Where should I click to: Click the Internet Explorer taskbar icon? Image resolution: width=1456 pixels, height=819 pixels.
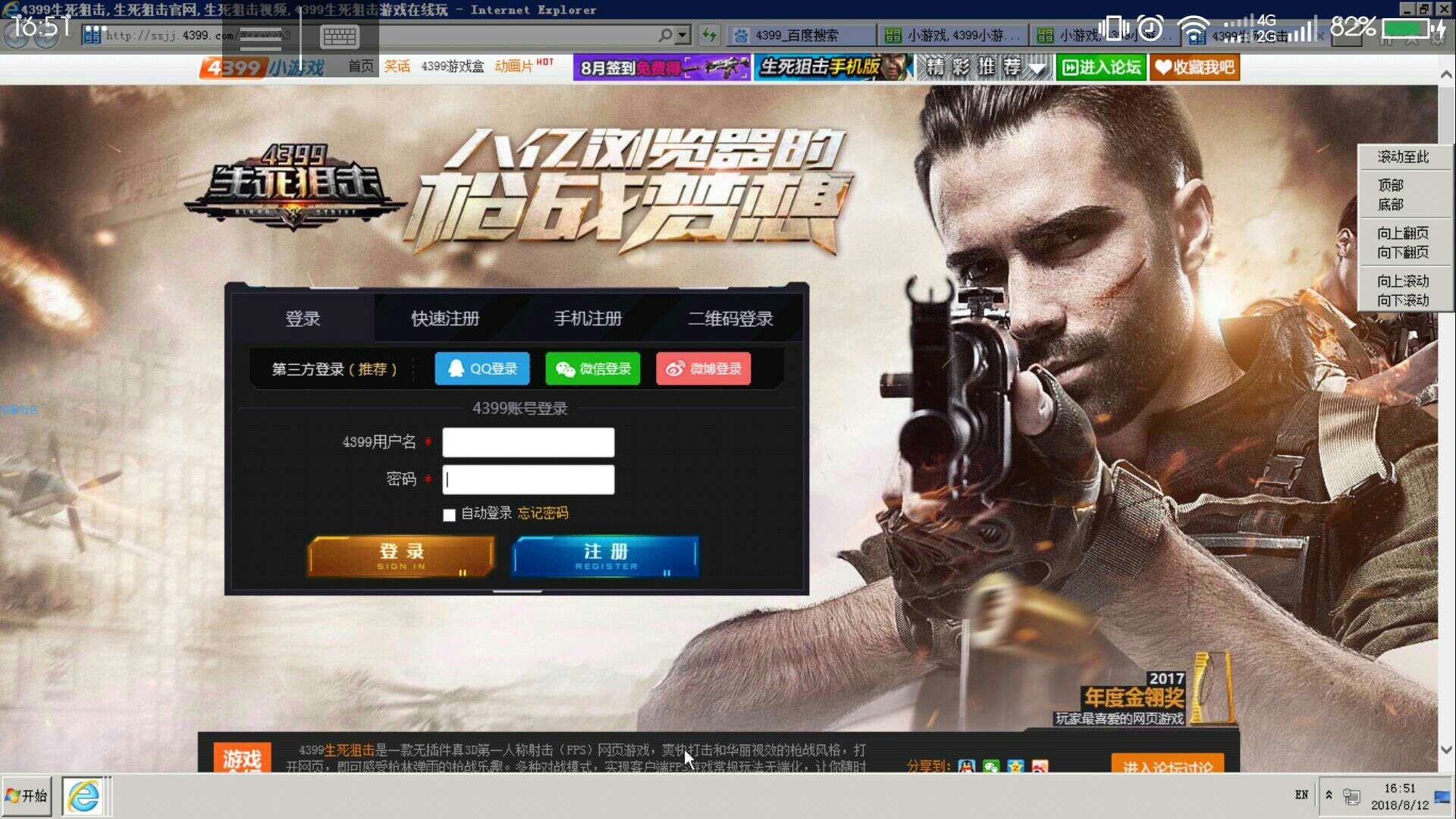tap(83, 796)
